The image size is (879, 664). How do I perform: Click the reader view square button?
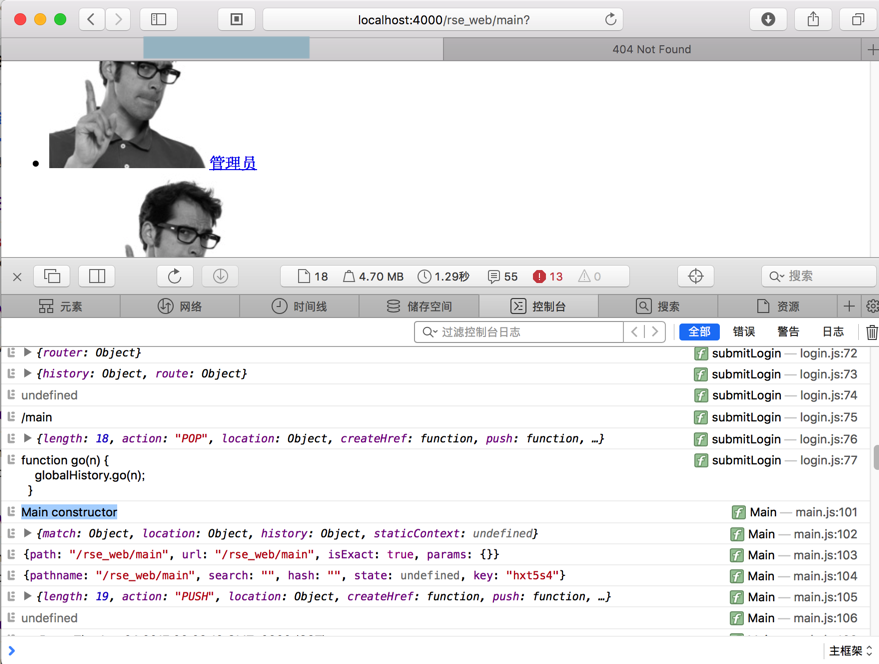(237, 20)
